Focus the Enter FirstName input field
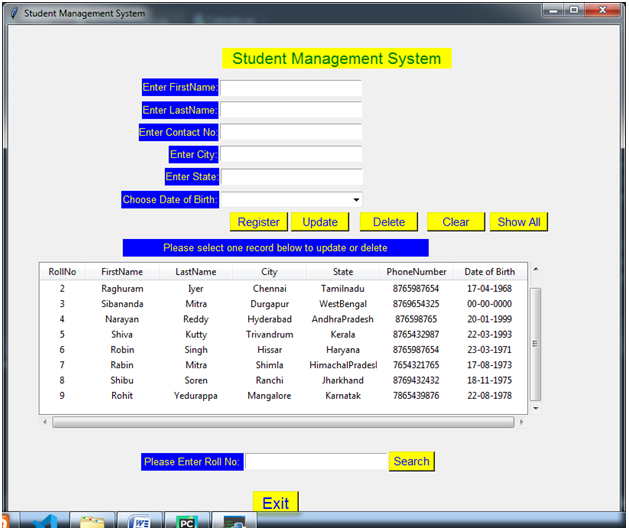 point(291,88)
